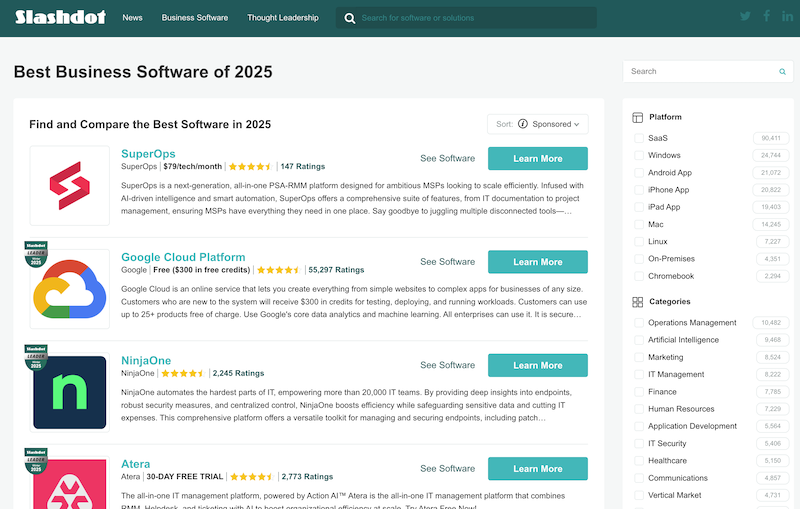Click Atera star rating
The width and height of the screenshot is (800, 509).
point(252,477)
